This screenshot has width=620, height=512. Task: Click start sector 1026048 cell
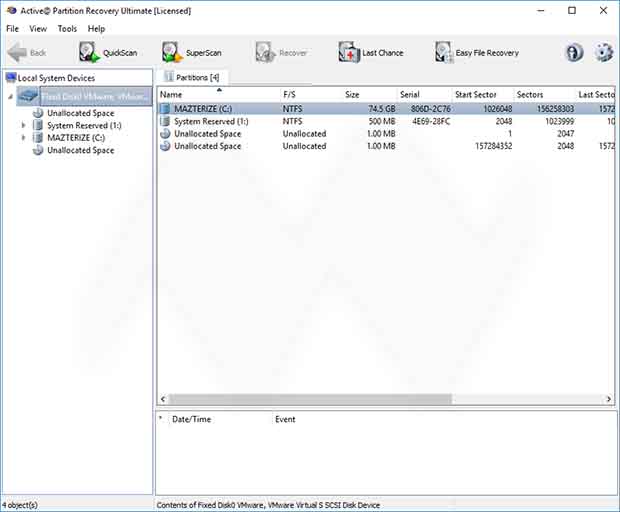(497, 108)
